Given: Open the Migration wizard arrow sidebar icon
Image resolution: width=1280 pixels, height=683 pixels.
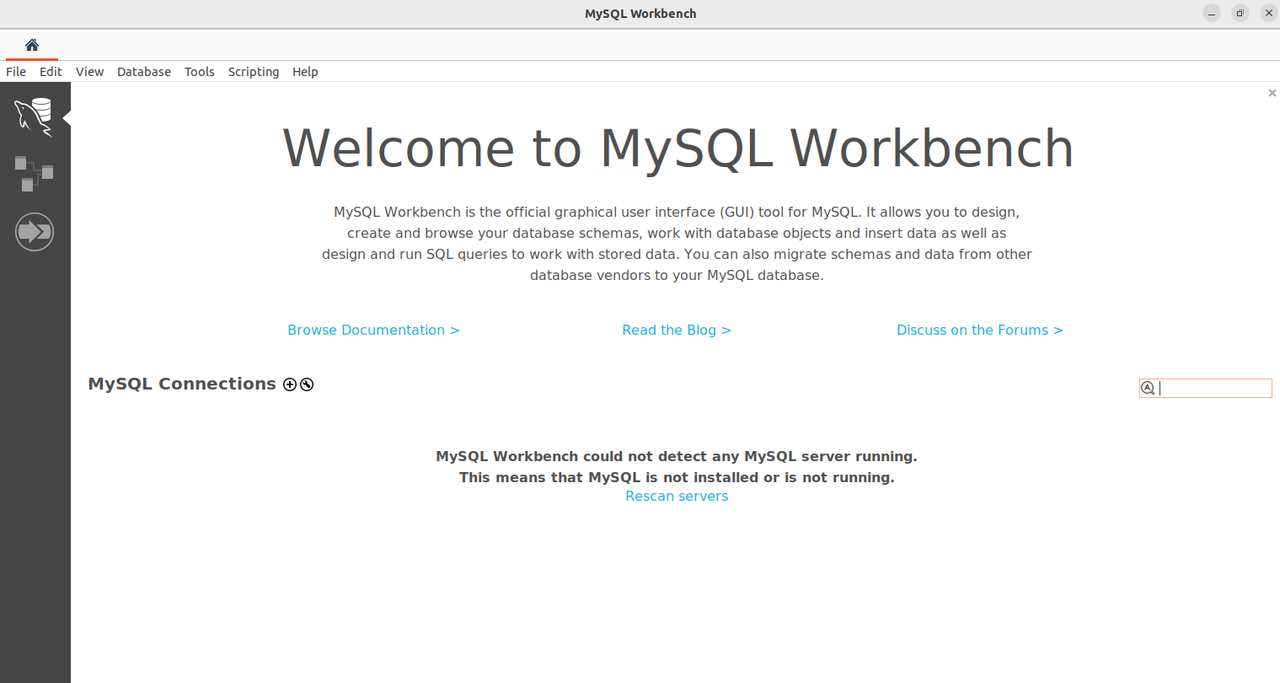Looking at the screenshot, I should (x=34, y=232).
